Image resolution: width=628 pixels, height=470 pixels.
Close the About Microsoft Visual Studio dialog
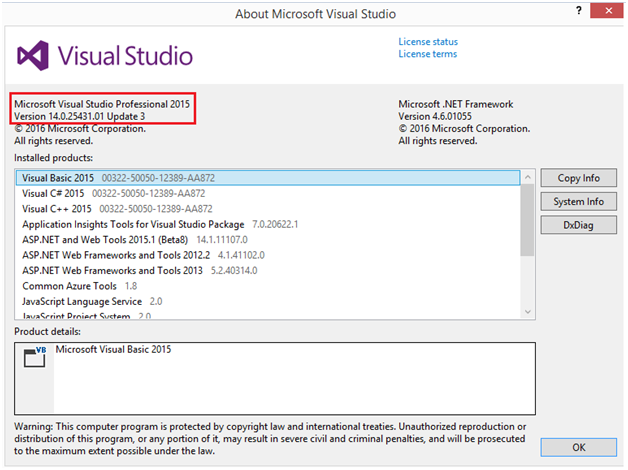click(x=608, y=11)
